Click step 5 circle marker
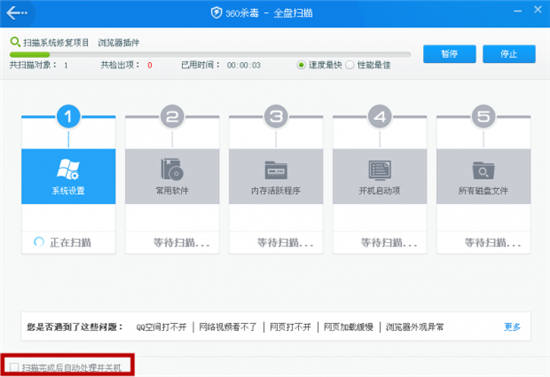 [483, 116]
